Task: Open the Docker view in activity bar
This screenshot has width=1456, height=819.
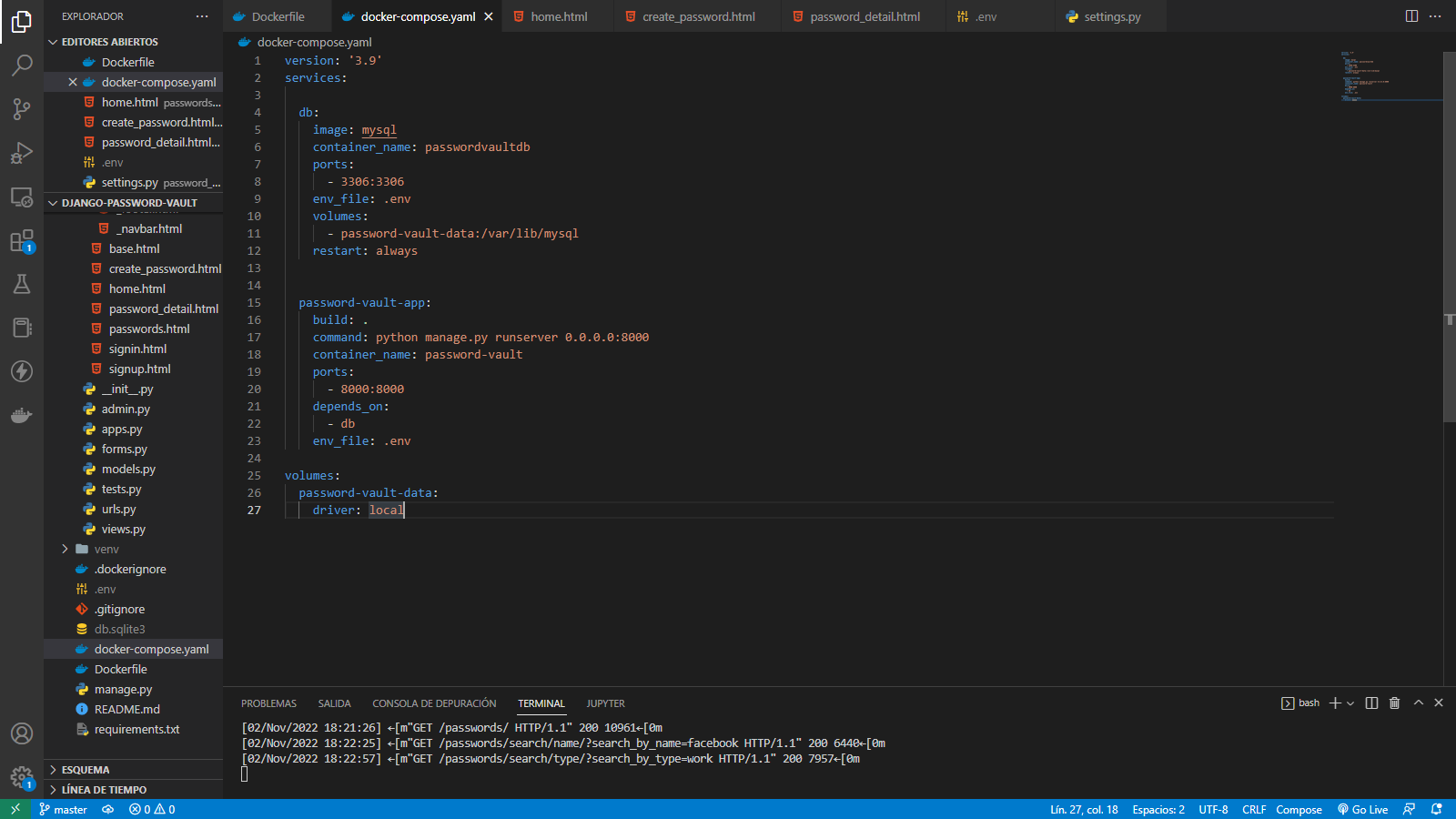Action: pyautogui.click(x=22, y=416)
